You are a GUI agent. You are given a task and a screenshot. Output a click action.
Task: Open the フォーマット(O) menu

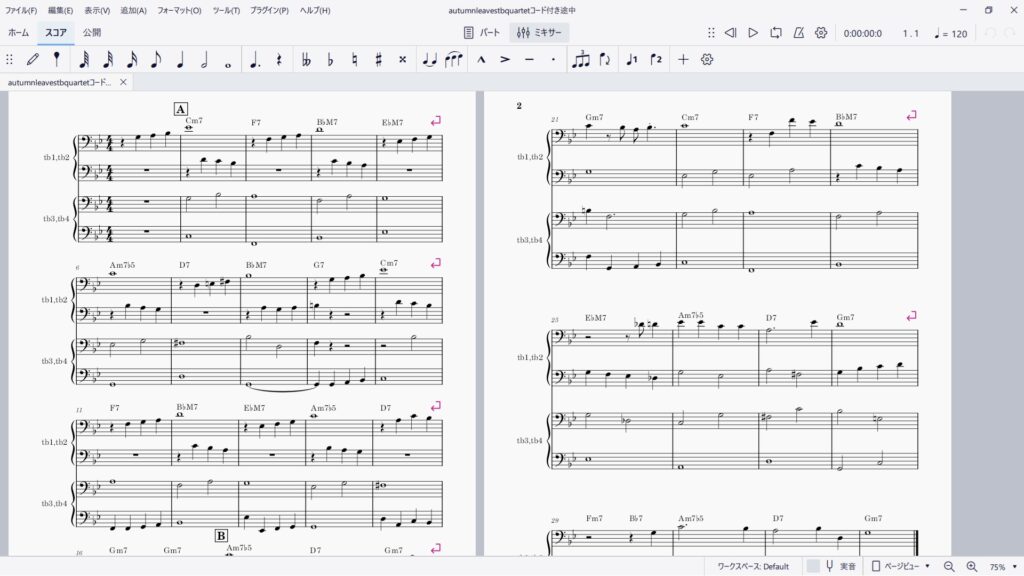(179, 10)
